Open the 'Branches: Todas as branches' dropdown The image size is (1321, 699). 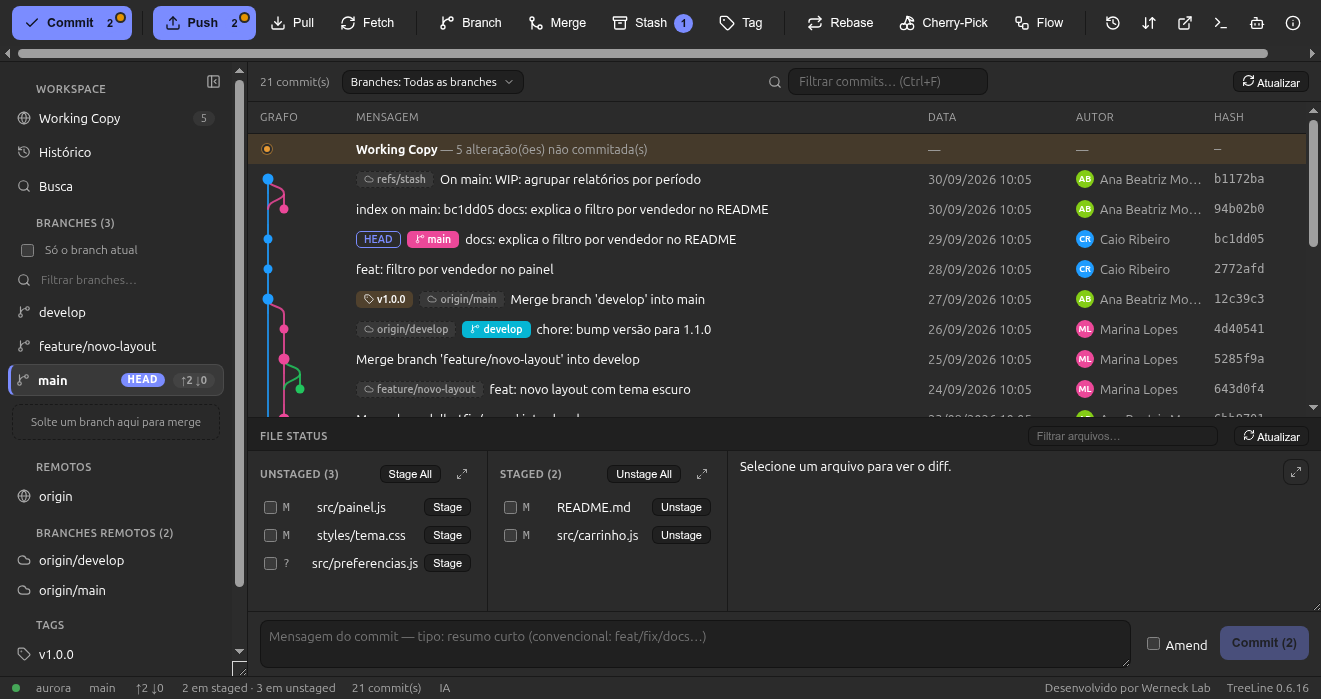(x=432, y=82)
